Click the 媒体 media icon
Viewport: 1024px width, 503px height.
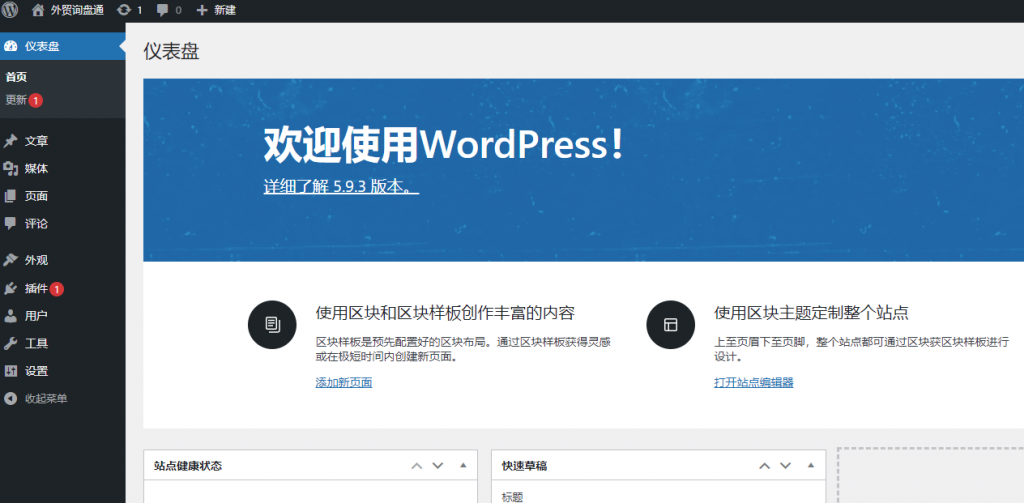[10, 169]
